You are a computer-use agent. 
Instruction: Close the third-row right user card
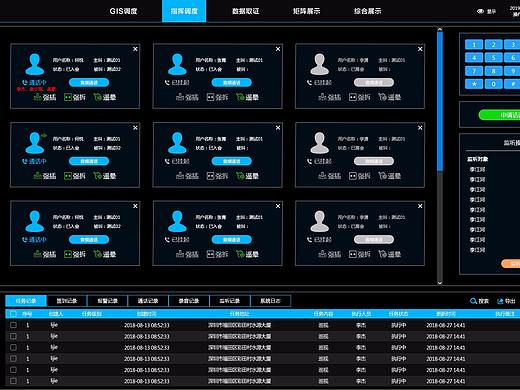tap(420, 206)
